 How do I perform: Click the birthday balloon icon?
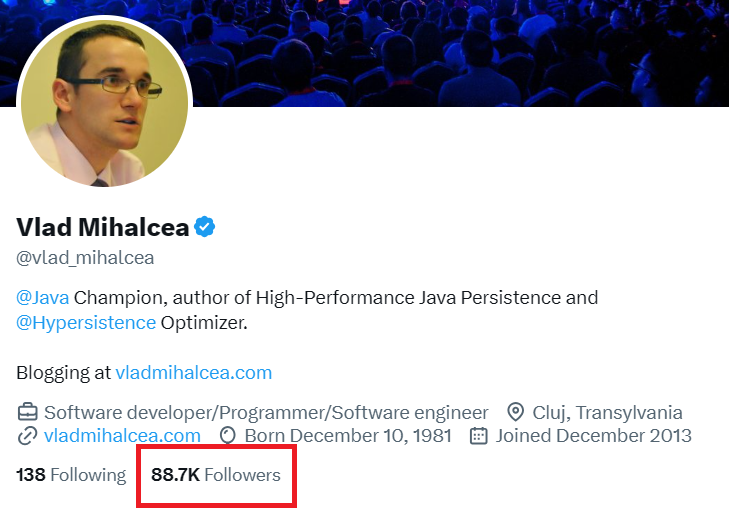(x=228, y=436)
